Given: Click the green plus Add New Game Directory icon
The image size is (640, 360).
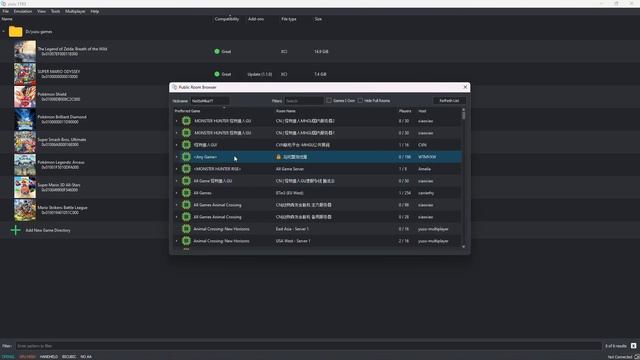Looking at the screenshot, I should point(16,230).
